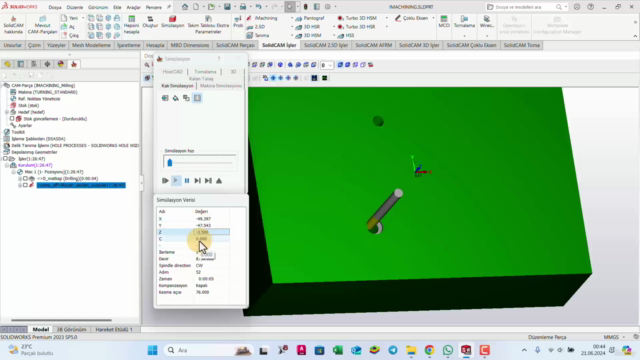Toggle checkbox for Stok güncellemesi
Image resolution: width=640 pixels, height=360 pixels.
coord(12,119)
